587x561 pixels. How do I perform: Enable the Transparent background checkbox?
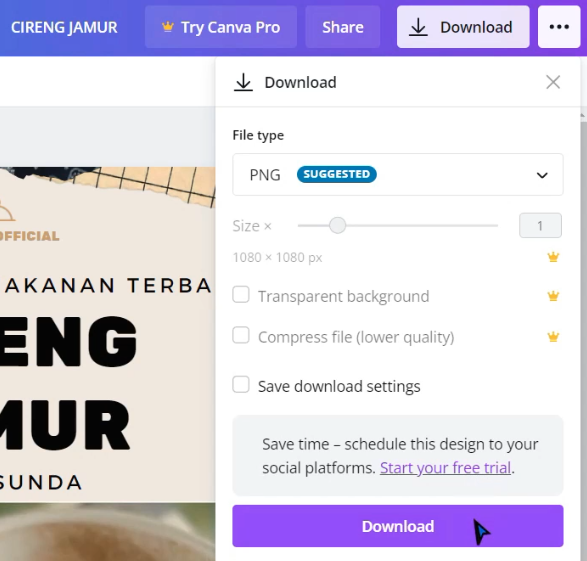[241, 295]
